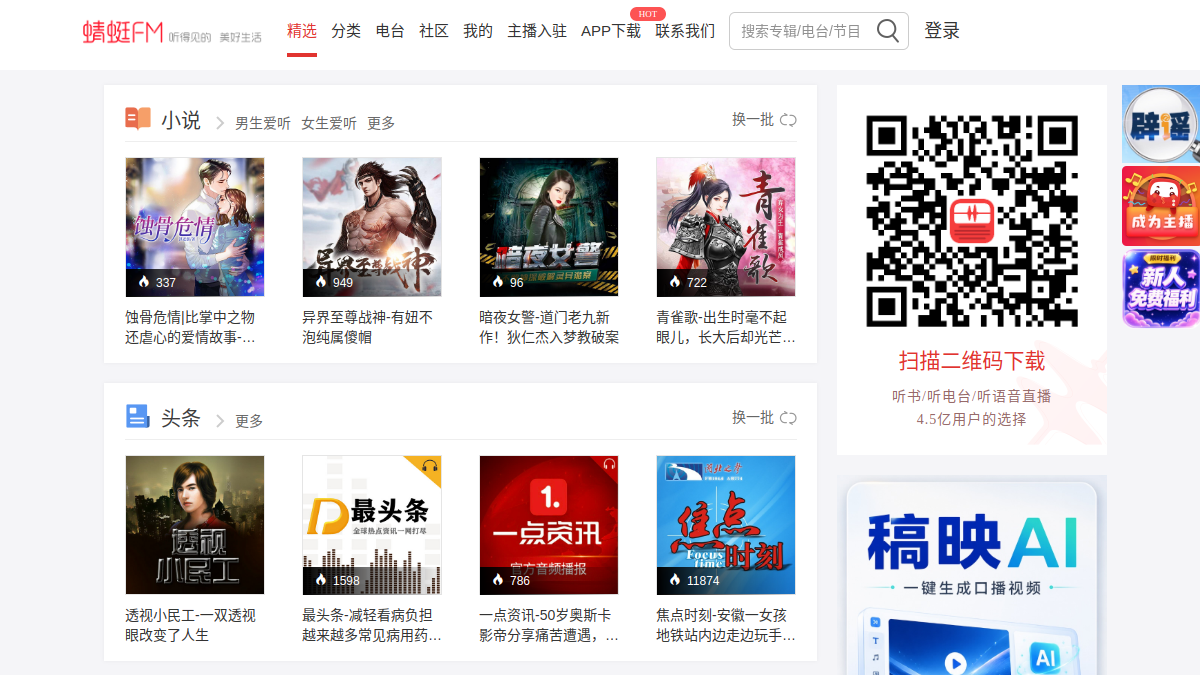
Task: Open the APP下载 menu item
Action: (611, 31)
